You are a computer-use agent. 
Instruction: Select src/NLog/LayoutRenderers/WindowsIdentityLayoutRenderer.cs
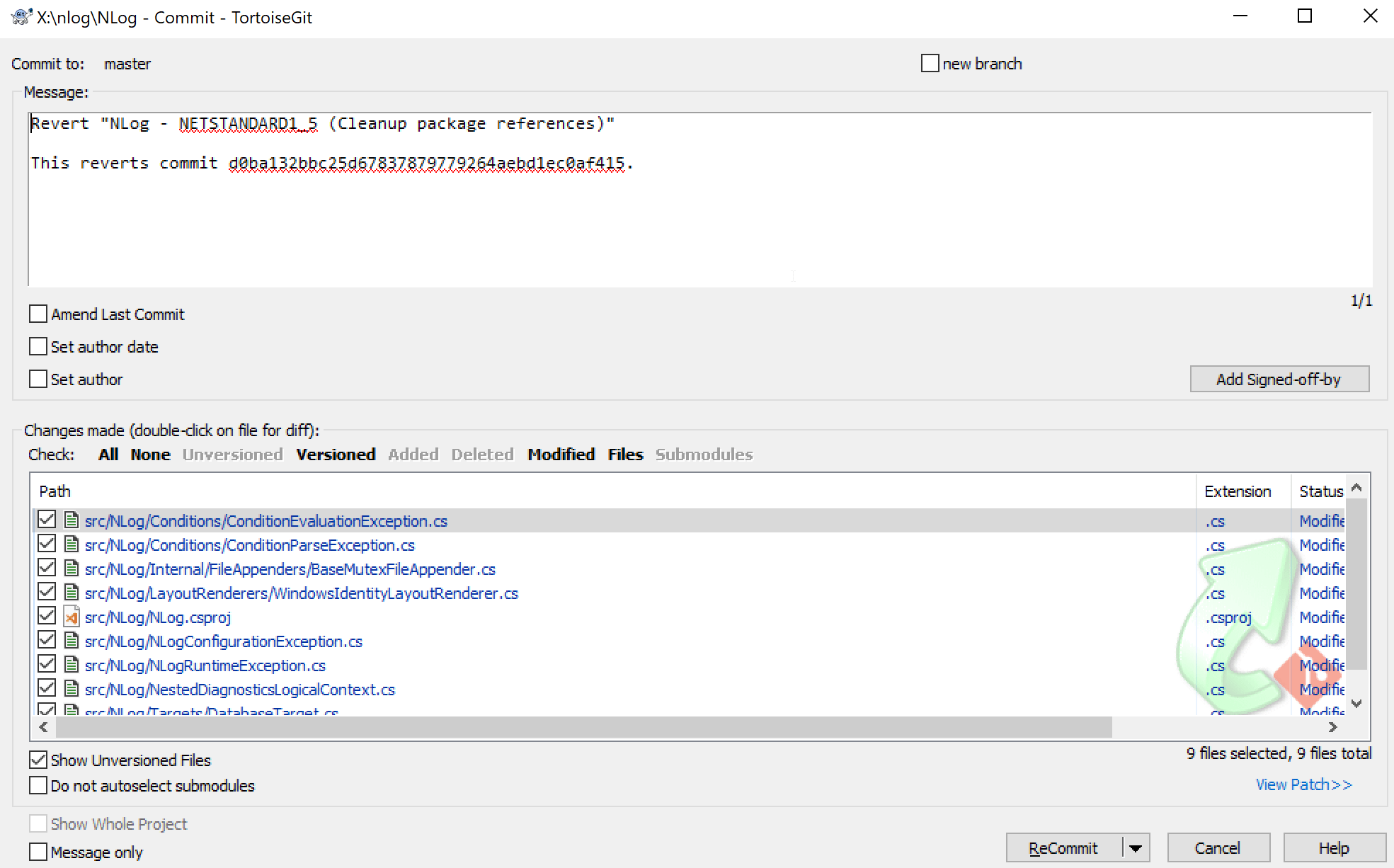[301, 593]
